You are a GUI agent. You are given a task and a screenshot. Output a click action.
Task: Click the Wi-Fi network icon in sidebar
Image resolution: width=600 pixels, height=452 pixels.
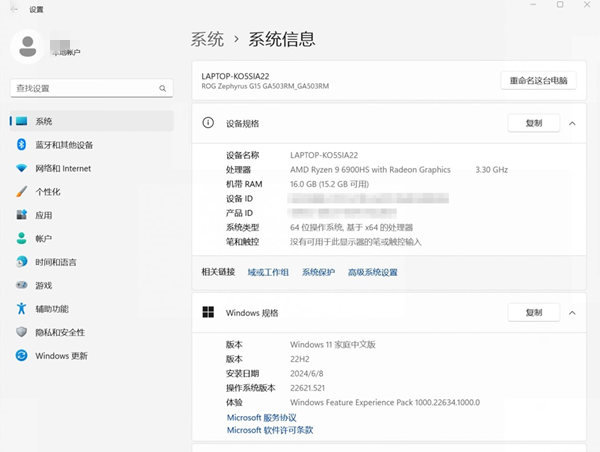[x=21, y=168]
